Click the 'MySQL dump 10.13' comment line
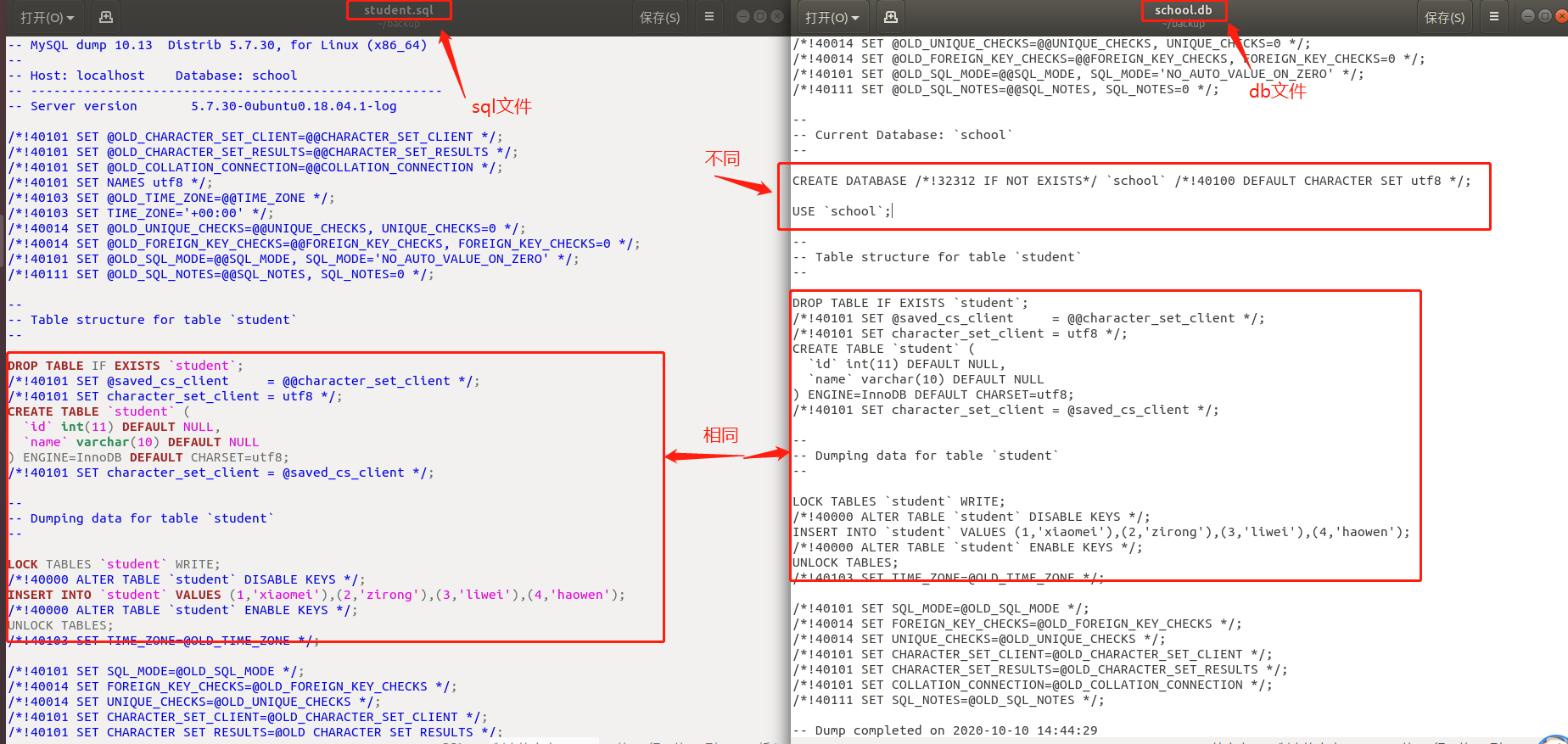This screenshot has height=744, width=1568. [218, 45]
